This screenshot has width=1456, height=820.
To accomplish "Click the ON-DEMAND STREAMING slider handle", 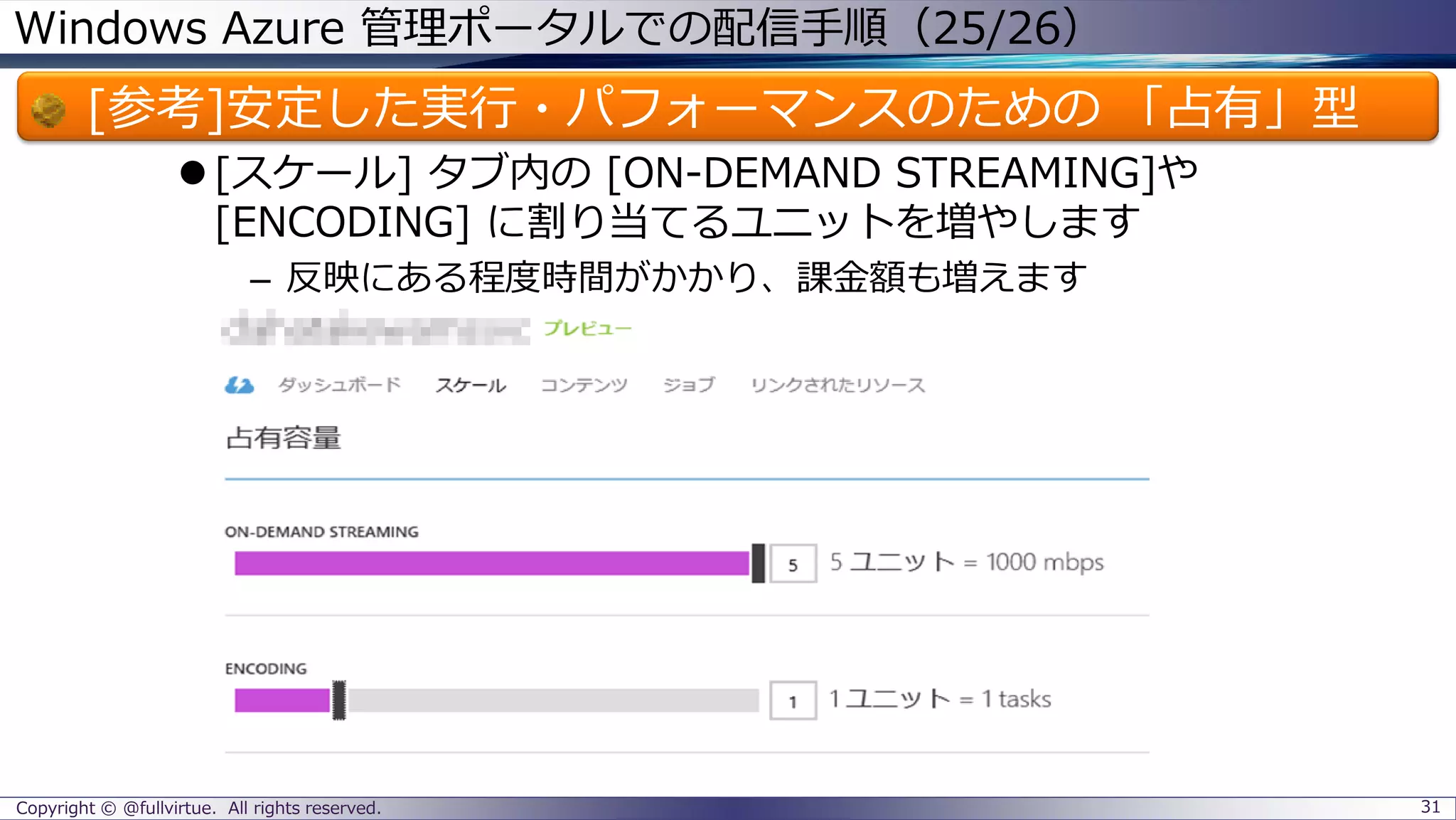I will pos(759,563).
